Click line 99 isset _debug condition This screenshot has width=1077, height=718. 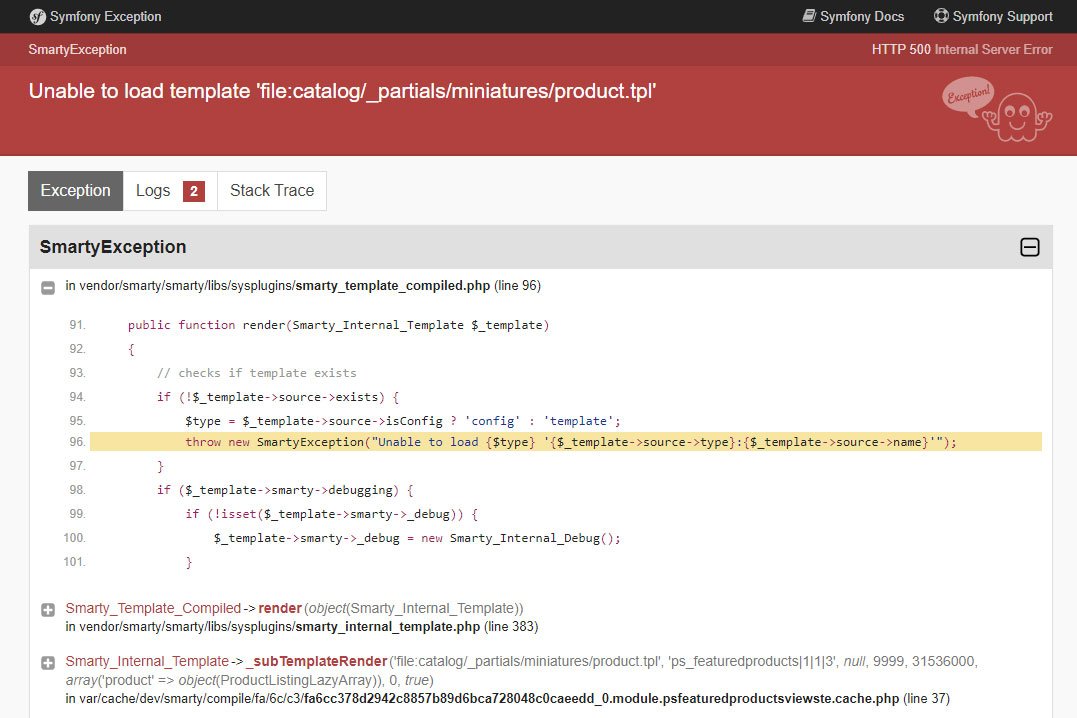332,514
